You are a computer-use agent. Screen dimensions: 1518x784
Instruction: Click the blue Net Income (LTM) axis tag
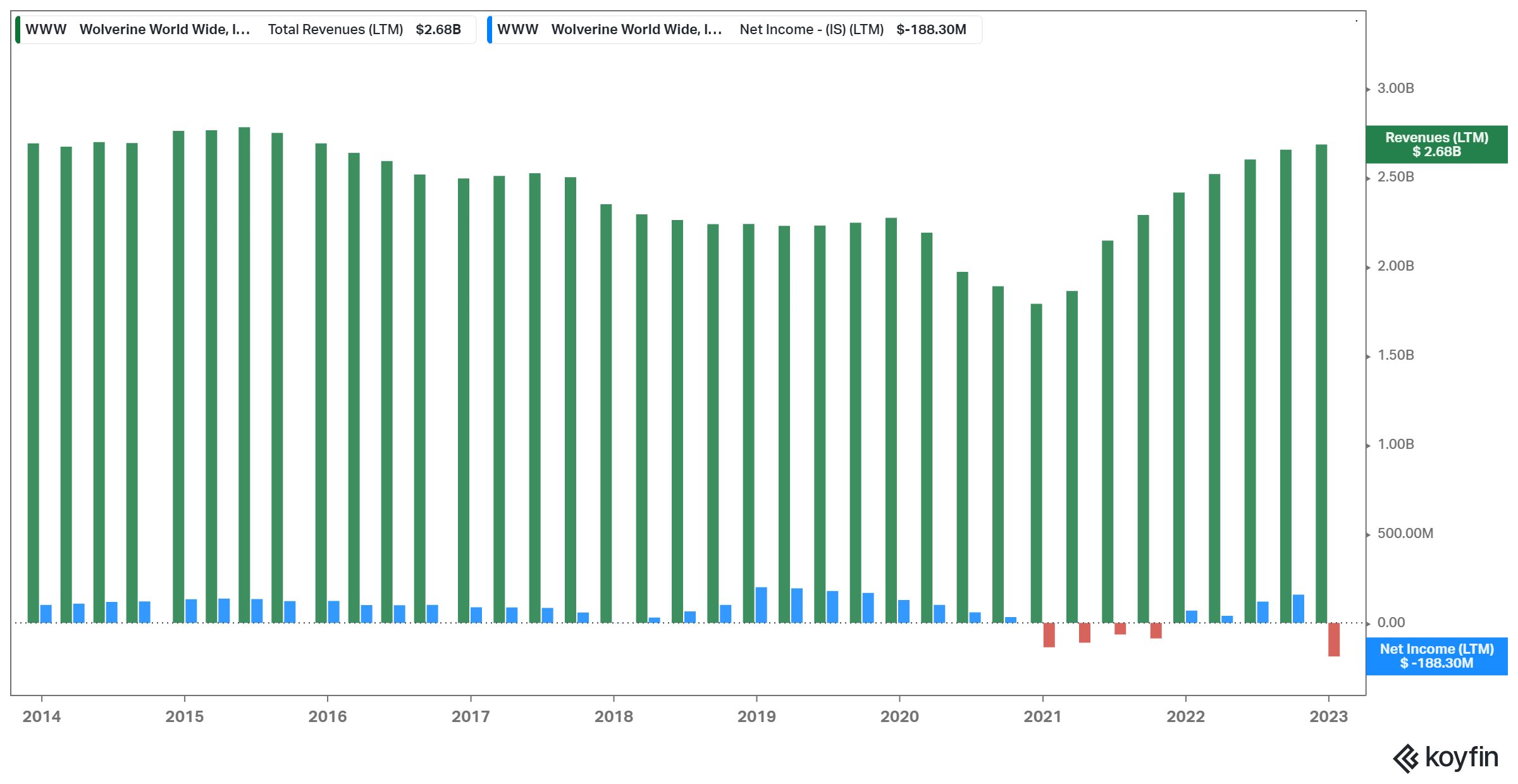[x=1436, y=656]
